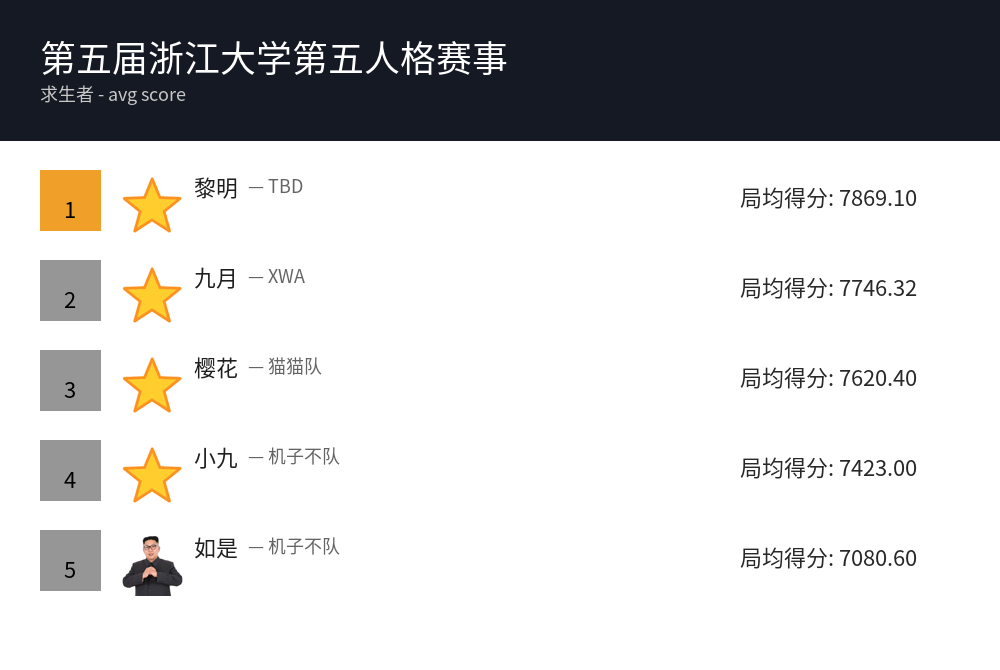Viewport: 1000px width, 670px height.
Task: Click team label XWA
Action: click(x=286, y=276)
